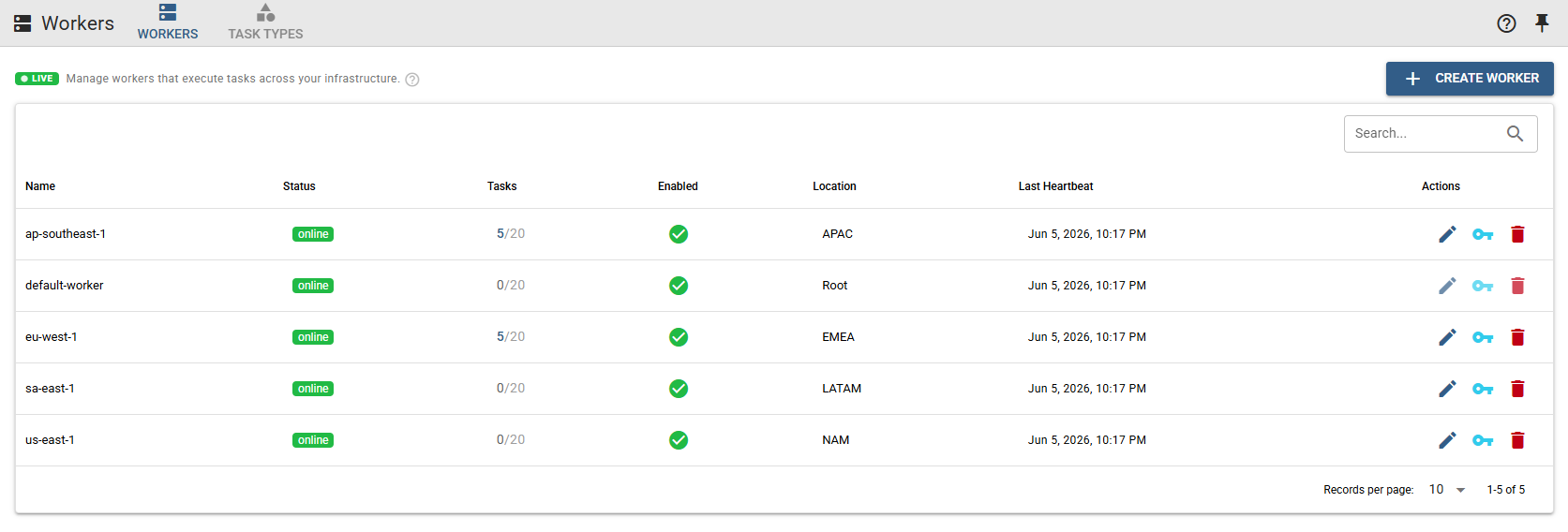Sort by the Last Heartbeat column header
Viewport: 1568px width, 532px height.
[1055, 186]
